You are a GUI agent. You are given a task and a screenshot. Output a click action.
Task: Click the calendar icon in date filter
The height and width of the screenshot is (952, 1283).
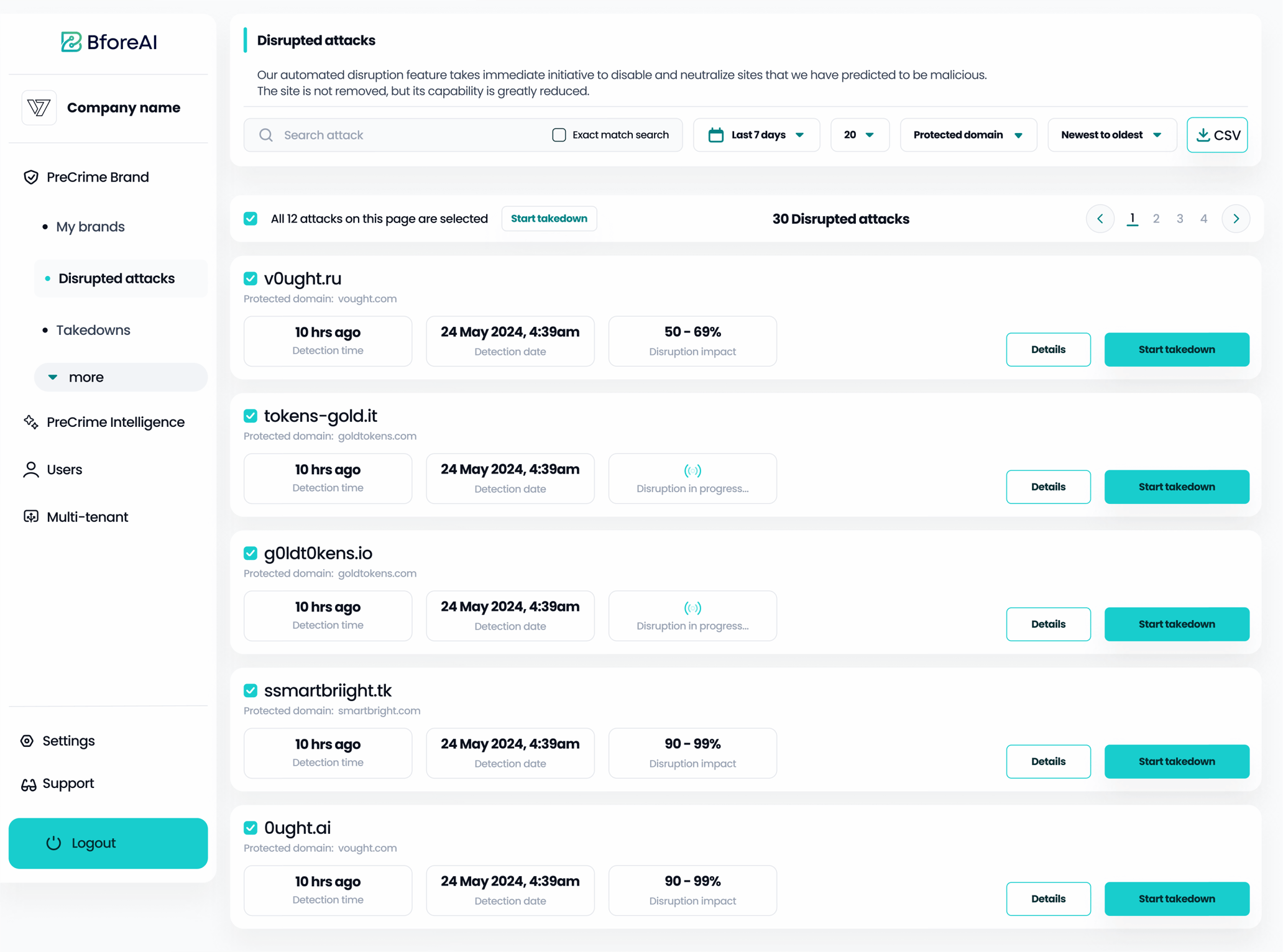pos(716,135)
